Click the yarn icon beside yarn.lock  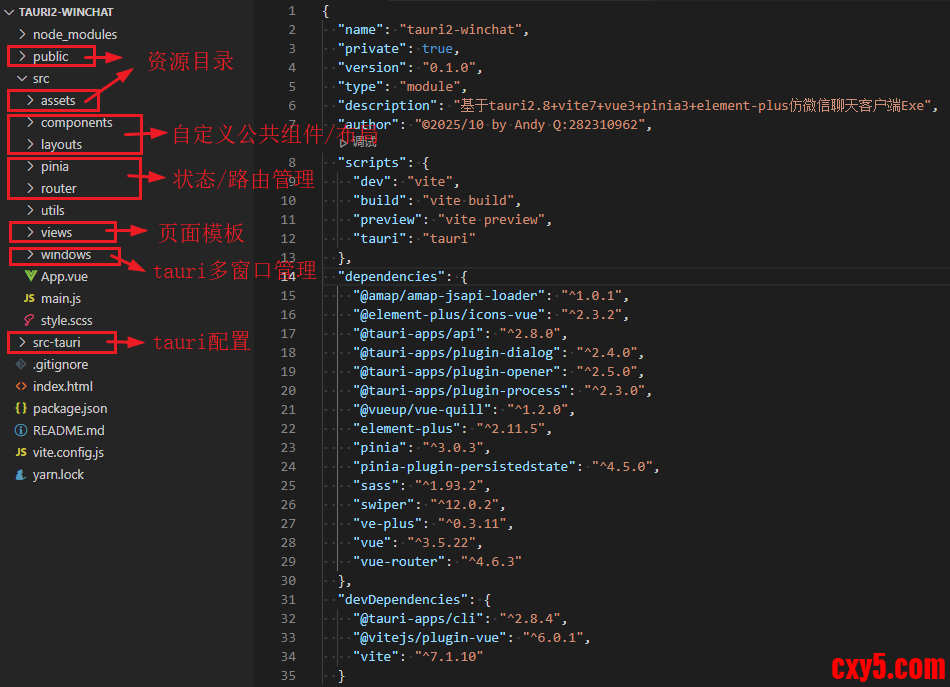(21, 474)
